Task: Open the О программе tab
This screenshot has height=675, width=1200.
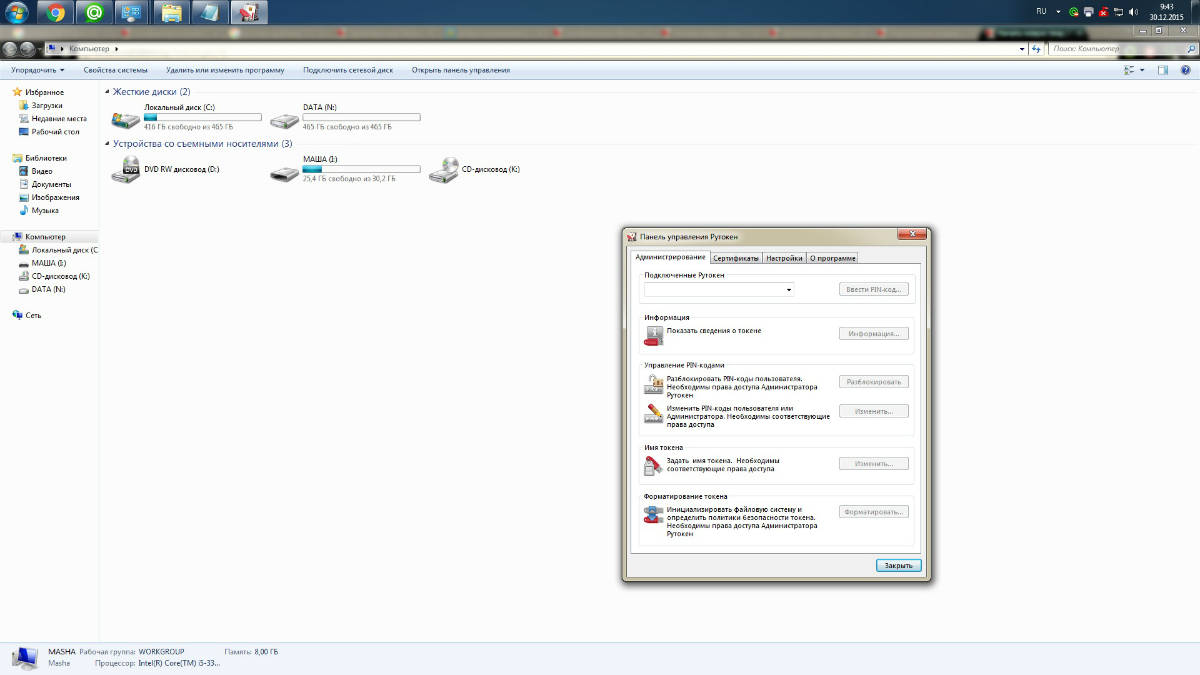Action: [x=832, y=258]
